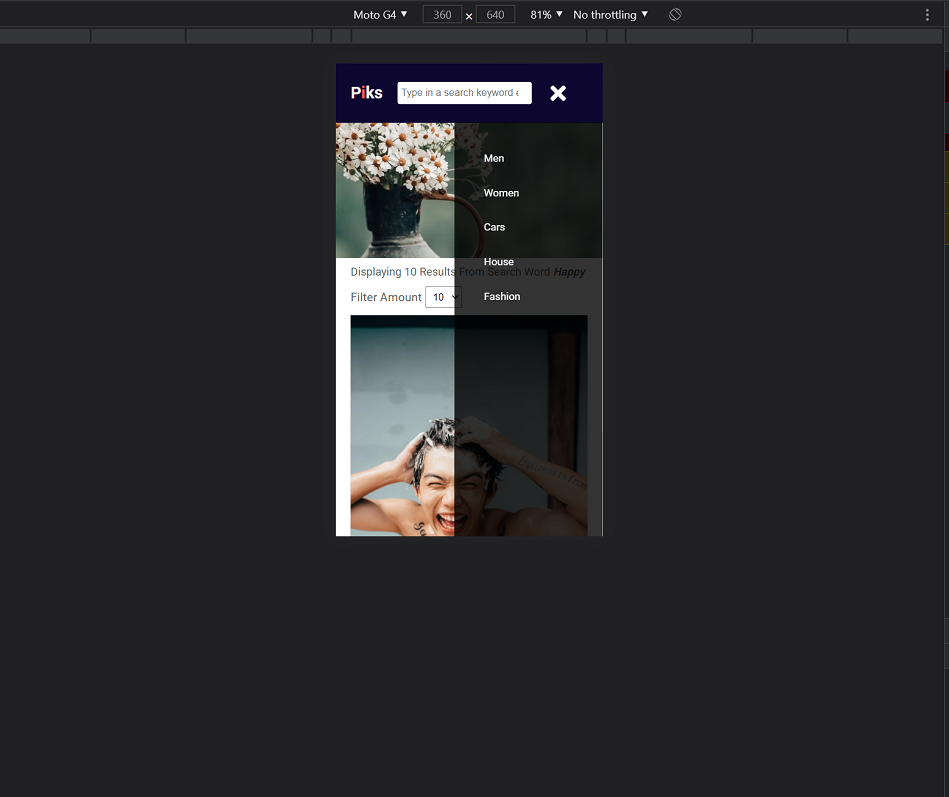The height and width of the screenshot is (797, 949).
Task: Close the mobile menu with the X icon
Action: coord(558,93)
